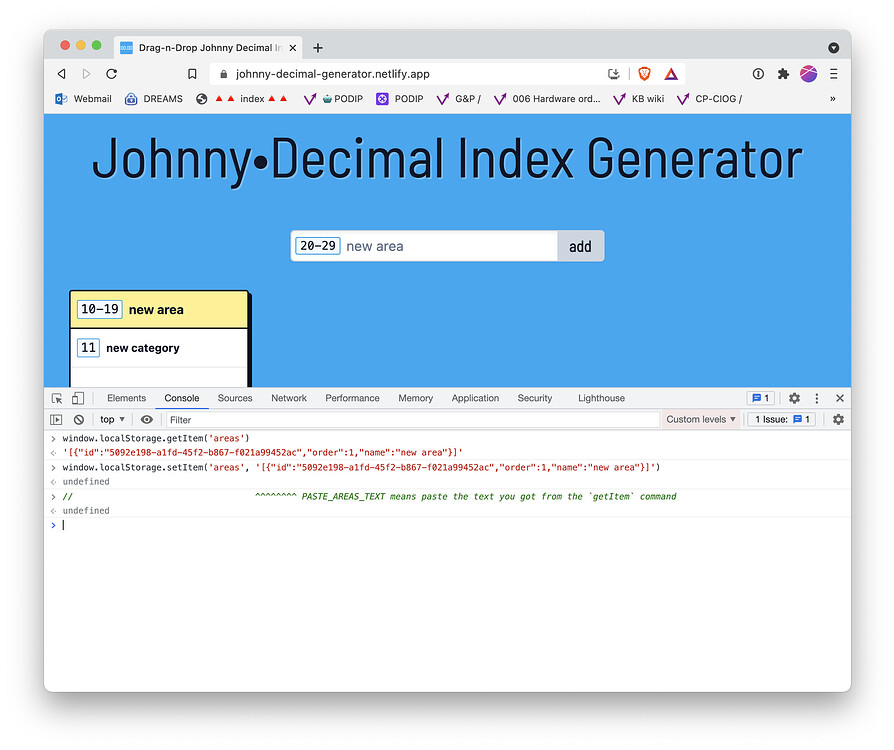The image size is (894, 750).
Task: Toggle the device toolbar emulator
Action: click(78, 398)
